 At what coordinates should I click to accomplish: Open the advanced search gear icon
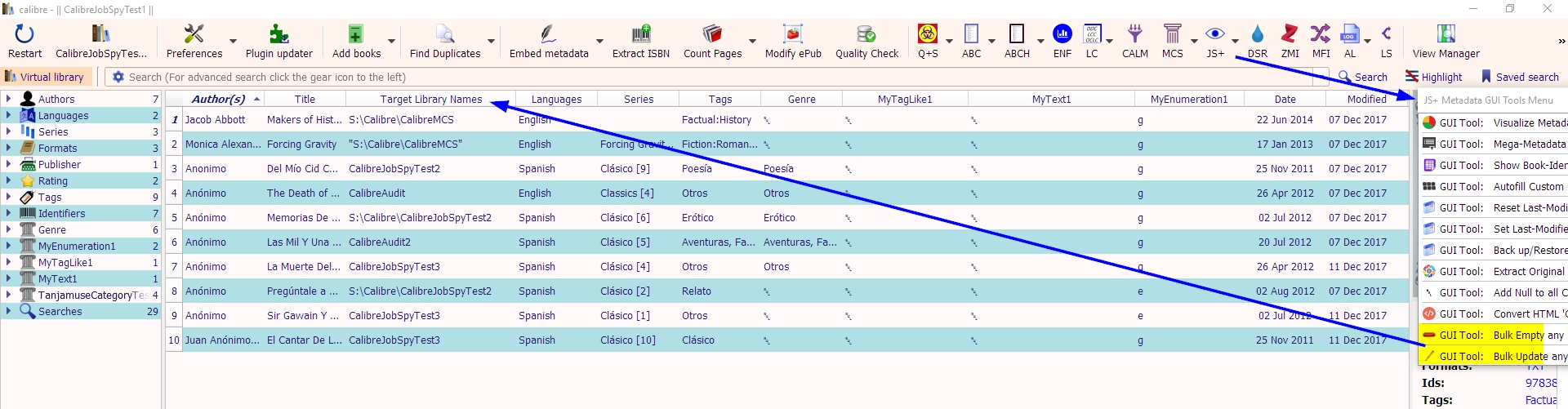tap(118, 77)
